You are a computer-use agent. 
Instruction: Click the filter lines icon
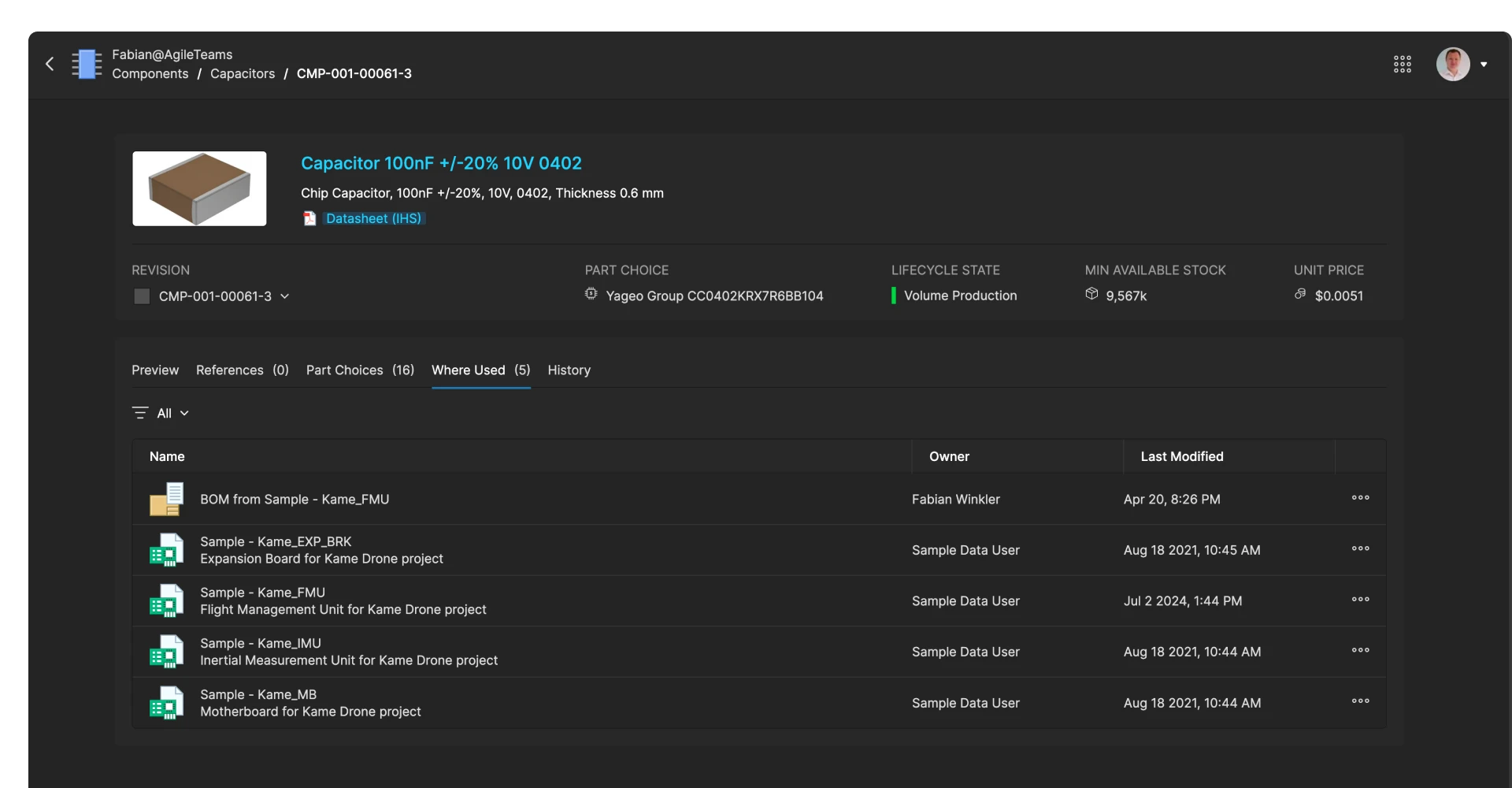point(140,413)
